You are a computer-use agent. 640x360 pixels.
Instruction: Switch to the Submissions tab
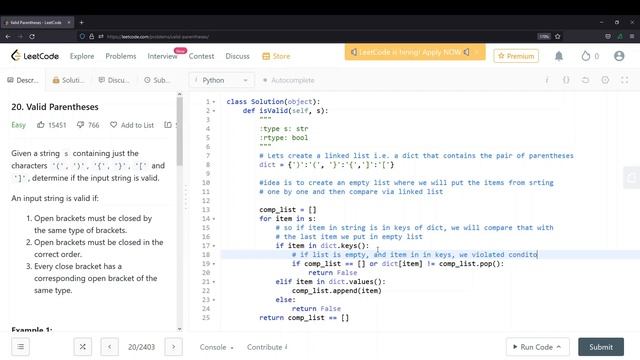click(x=157, y=80)
